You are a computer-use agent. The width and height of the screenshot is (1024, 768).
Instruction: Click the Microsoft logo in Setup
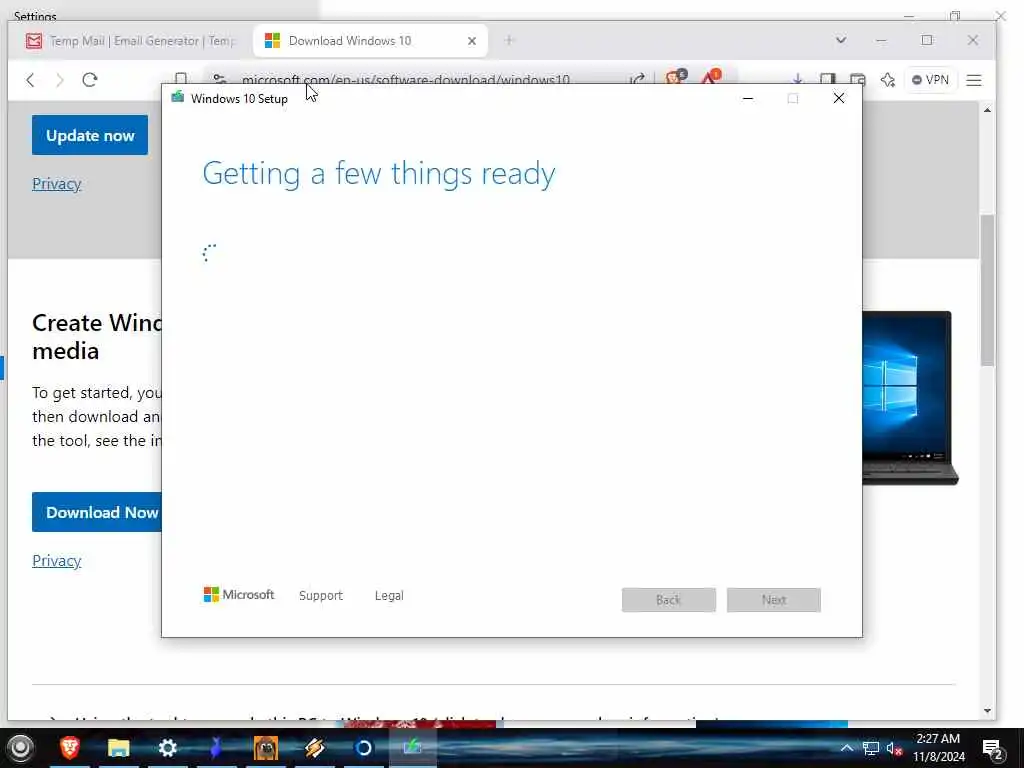click(239, 594)
